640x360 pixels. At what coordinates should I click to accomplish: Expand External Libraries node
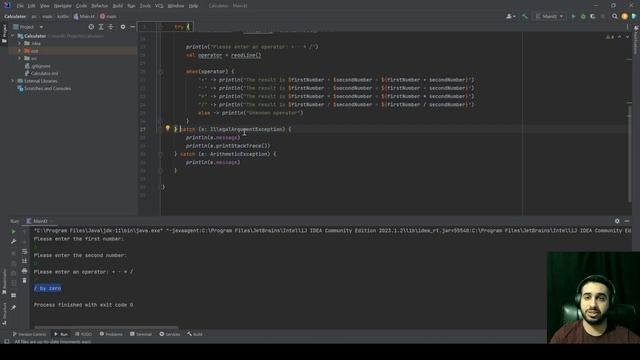[x=13, y=81]
